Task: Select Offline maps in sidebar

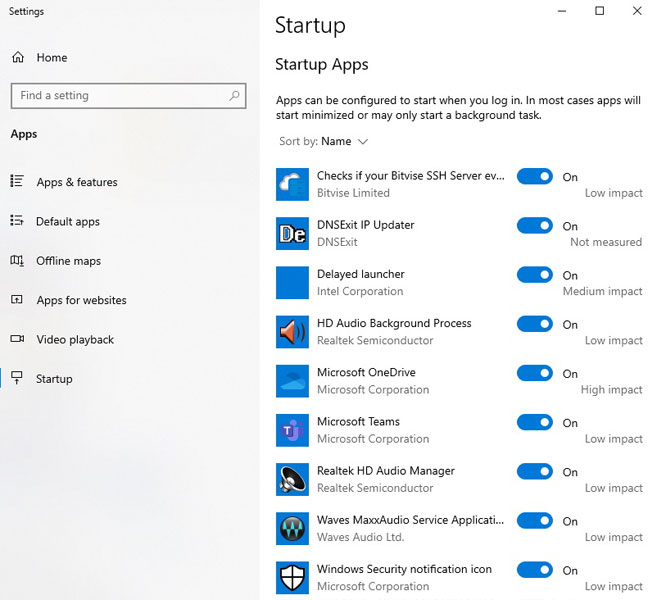Action: point(68,261)
